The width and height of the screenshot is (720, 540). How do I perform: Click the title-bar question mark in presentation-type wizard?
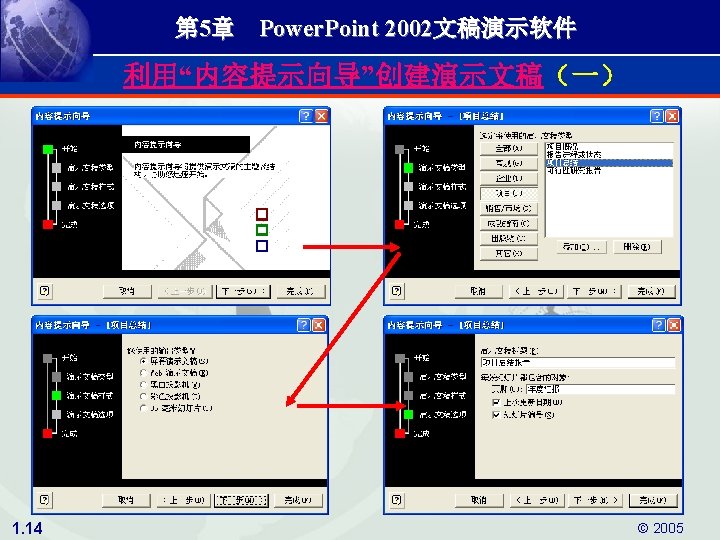(657, 116)
